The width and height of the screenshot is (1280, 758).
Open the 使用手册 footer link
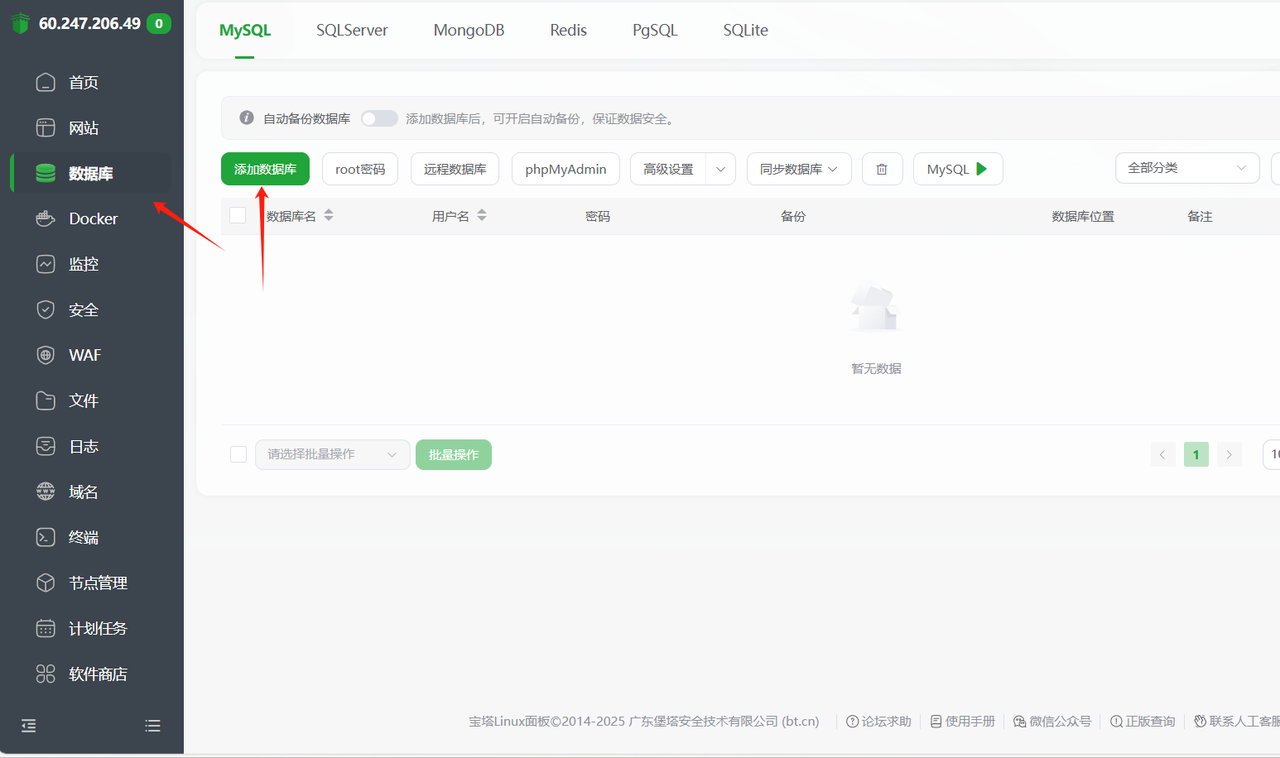tap(962, 721)
